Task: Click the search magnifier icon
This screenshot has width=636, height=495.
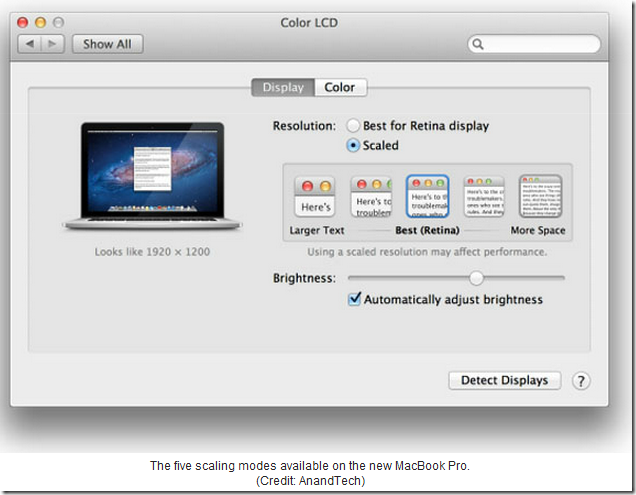Action: (x=478, y=44)
